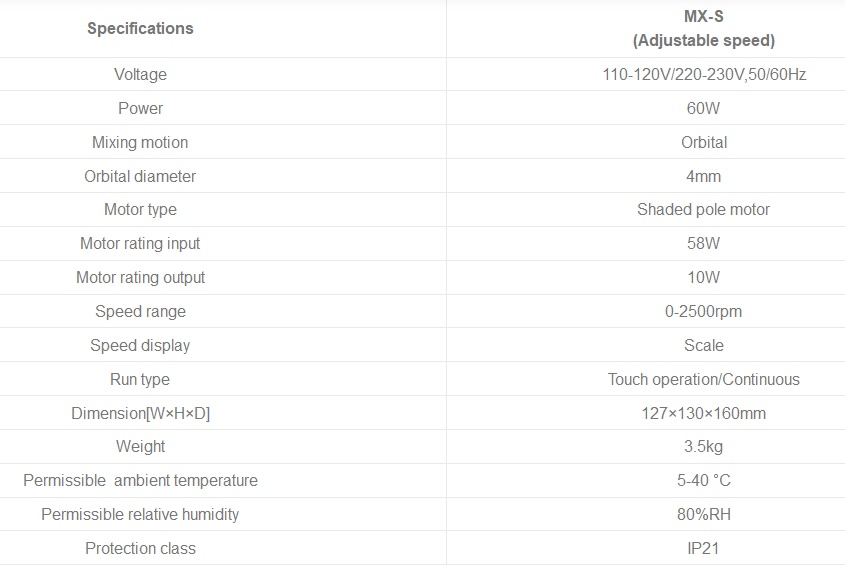The width and height of the screenshot is (845, 568).
Task: Click the 110-120V/220-230V,50/60Hz value
Action: coord(703,75)
